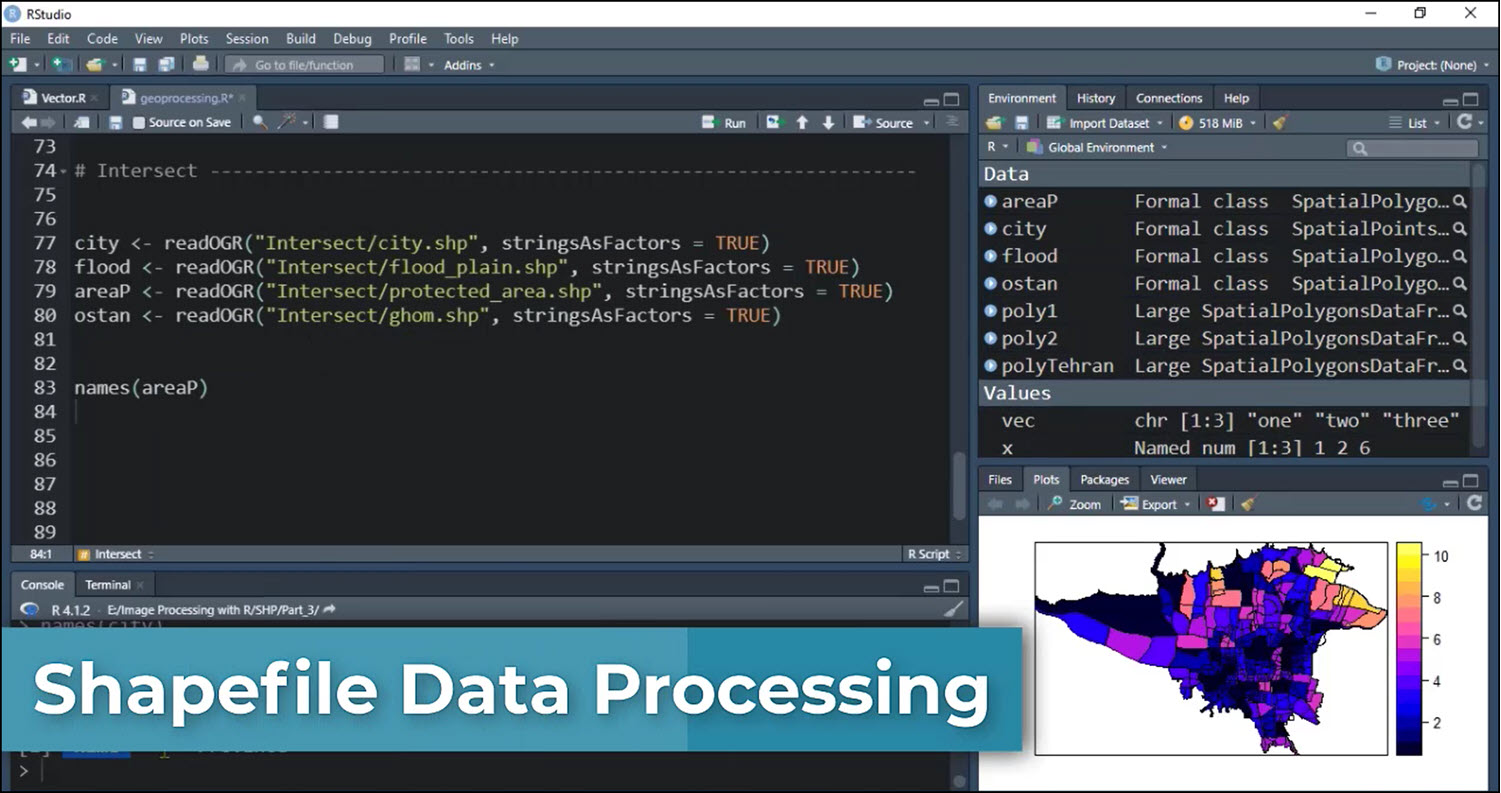
Task: Click the names(areaP) code line
Action: [141, 387]
